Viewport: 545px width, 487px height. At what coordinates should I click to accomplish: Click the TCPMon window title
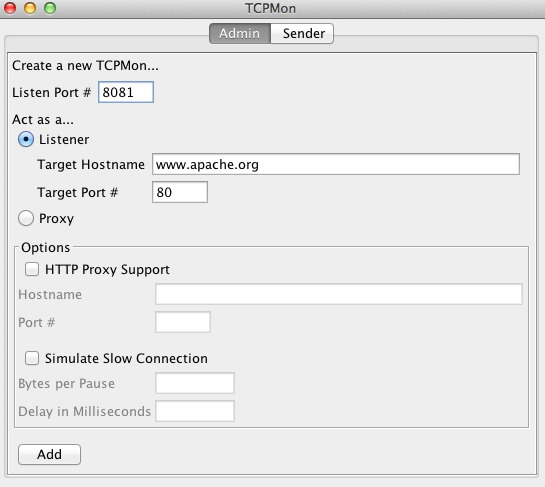click(270, 8)
